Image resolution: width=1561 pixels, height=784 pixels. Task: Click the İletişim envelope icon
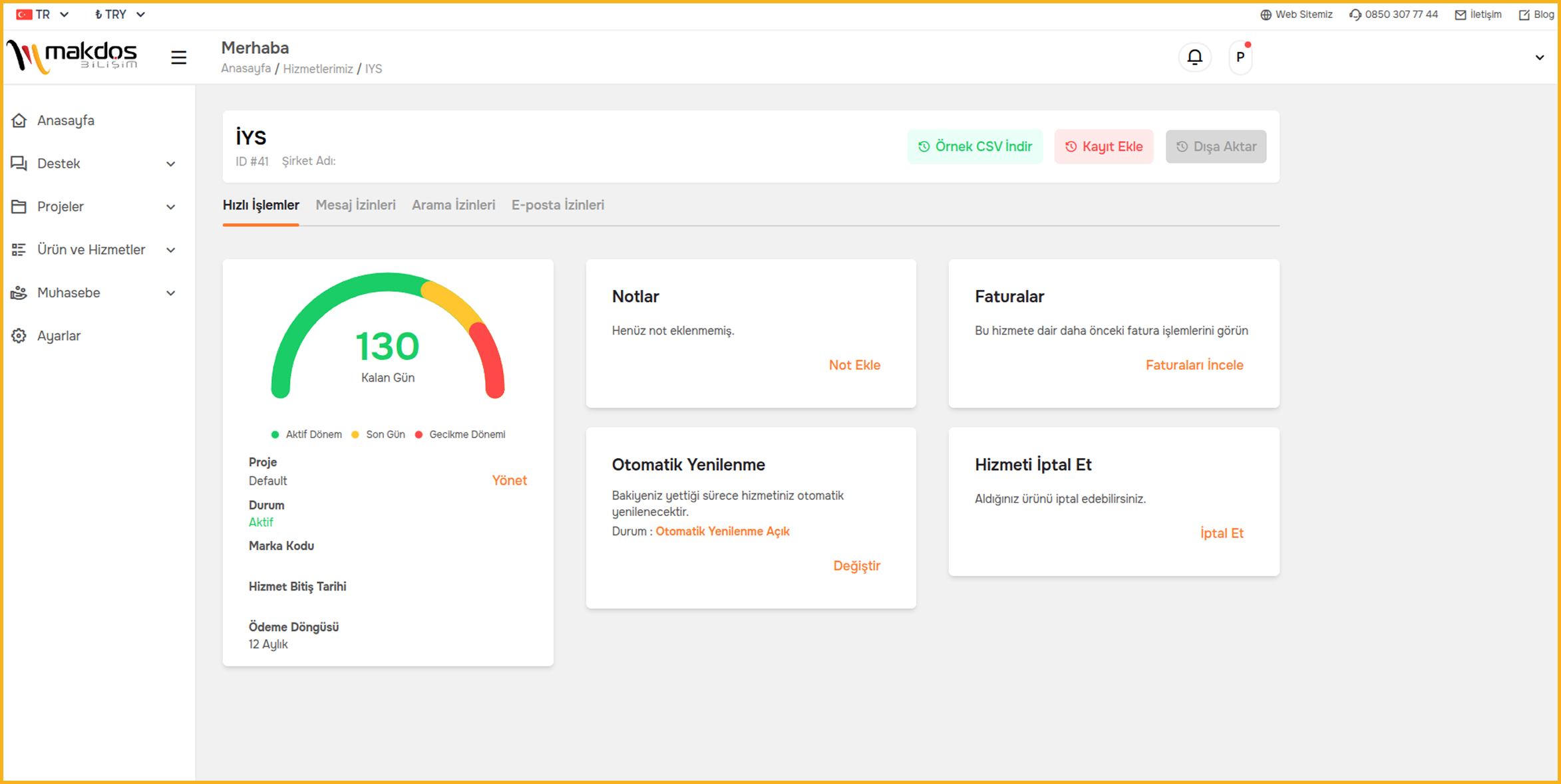coord(1460,15)
